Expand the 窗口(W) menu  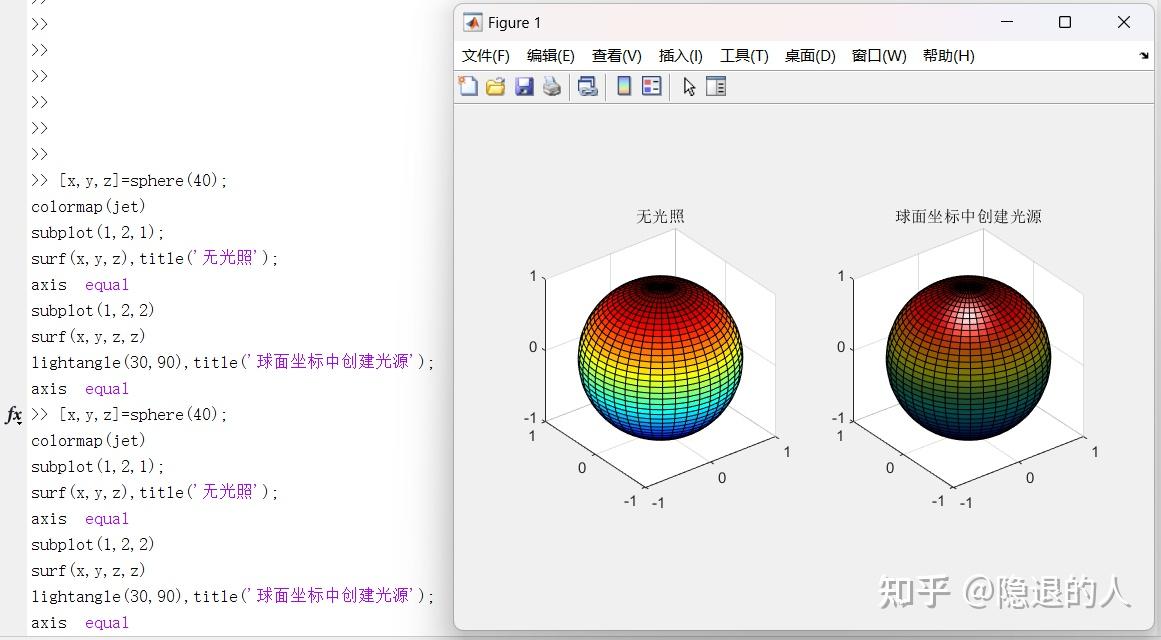click(x=878, y=56)
